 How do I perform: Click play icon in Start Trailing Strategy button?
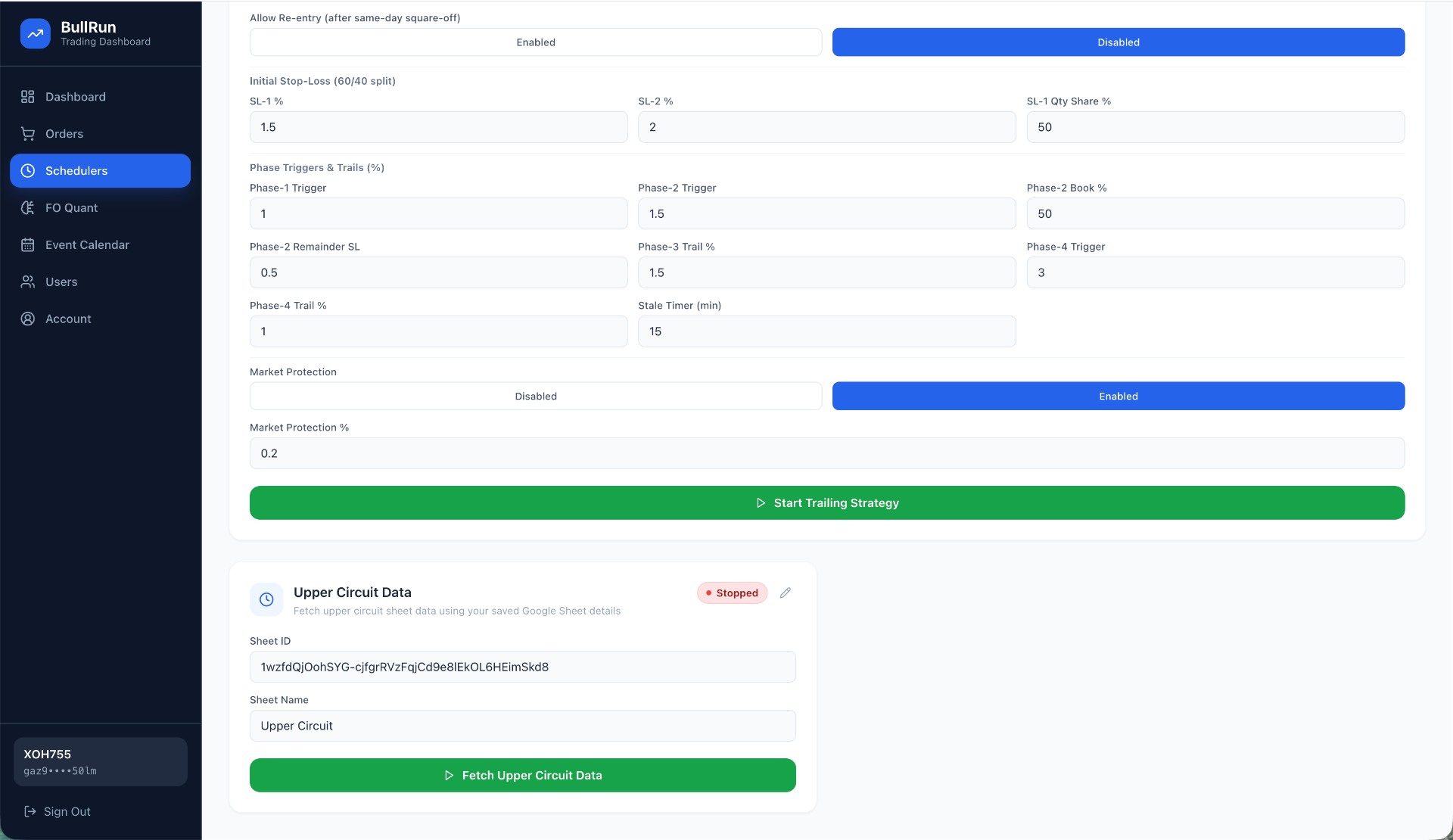click(761, 503)
